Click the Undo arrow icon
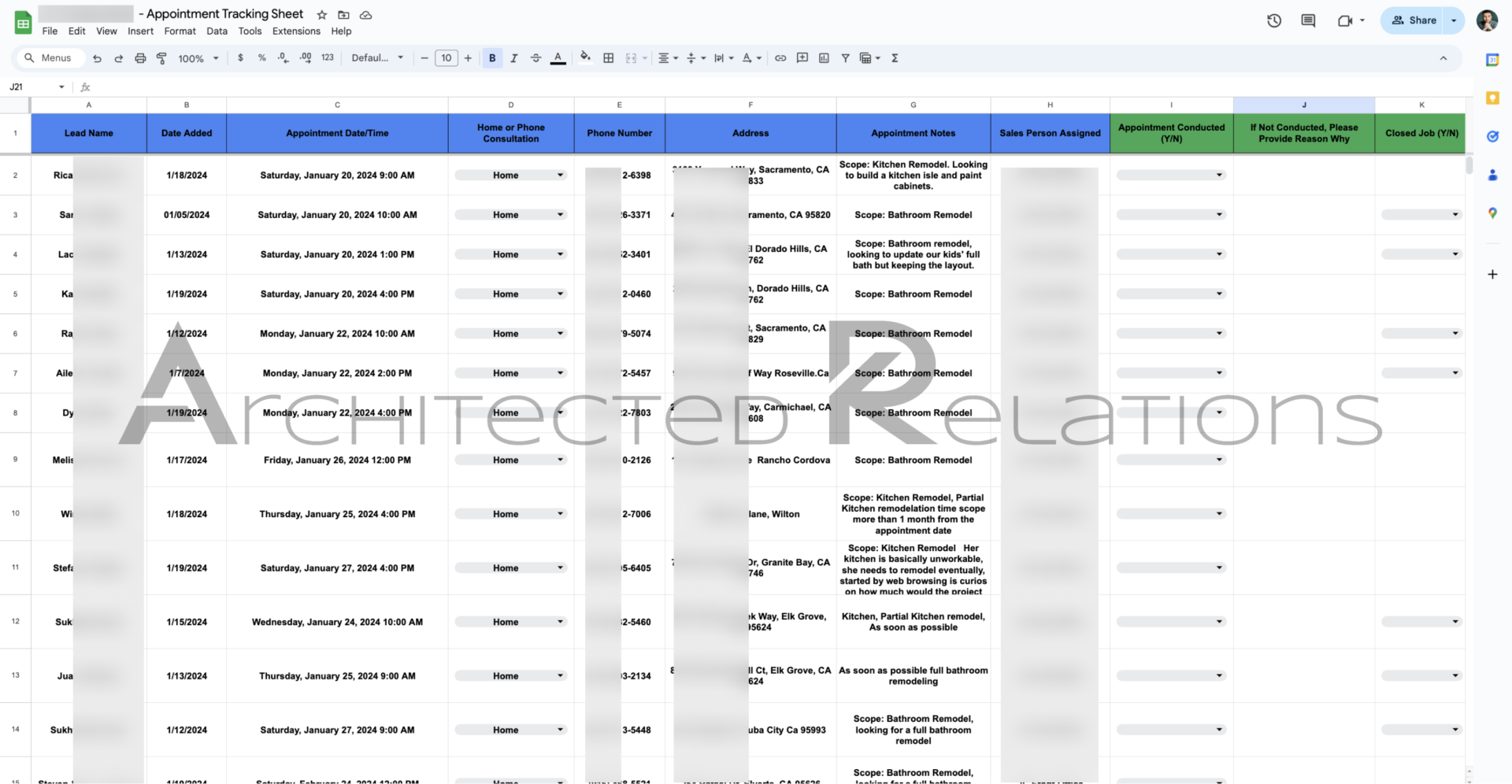This screenshot has width=1512, height=784. (97, 58)
